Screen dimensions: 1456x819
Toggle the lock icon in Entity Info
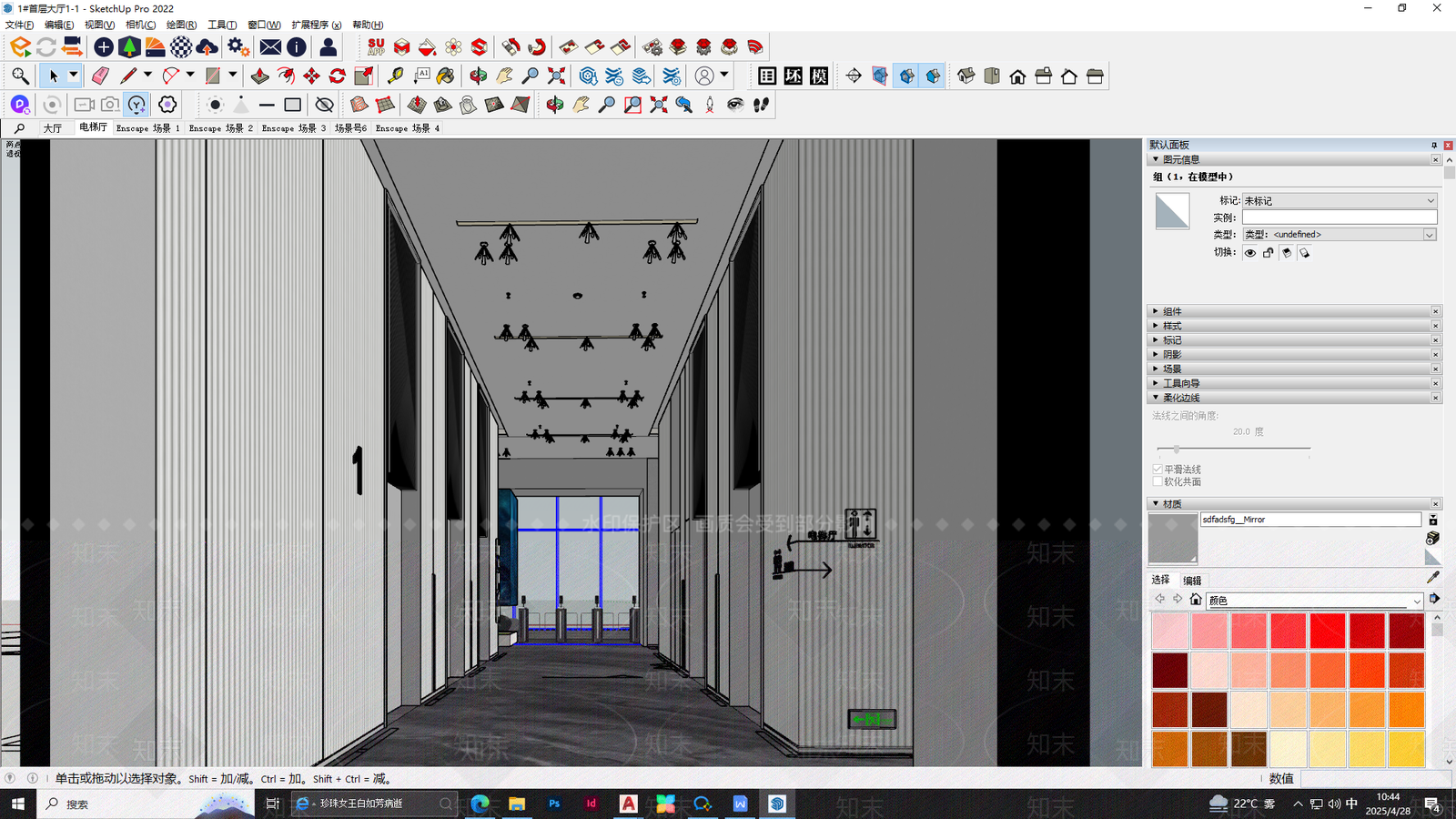coord(1269,253)
